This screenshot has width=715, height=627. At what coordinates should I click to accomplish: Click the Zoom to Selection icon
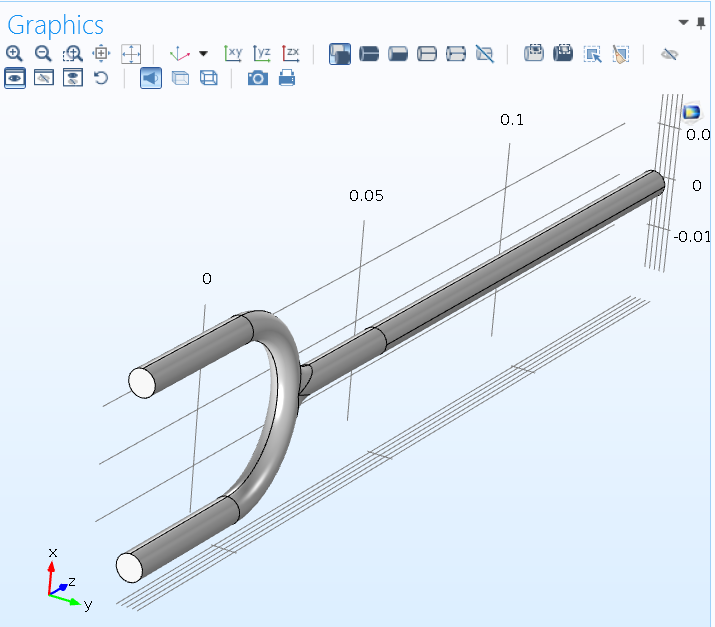(x=101, y=54)
